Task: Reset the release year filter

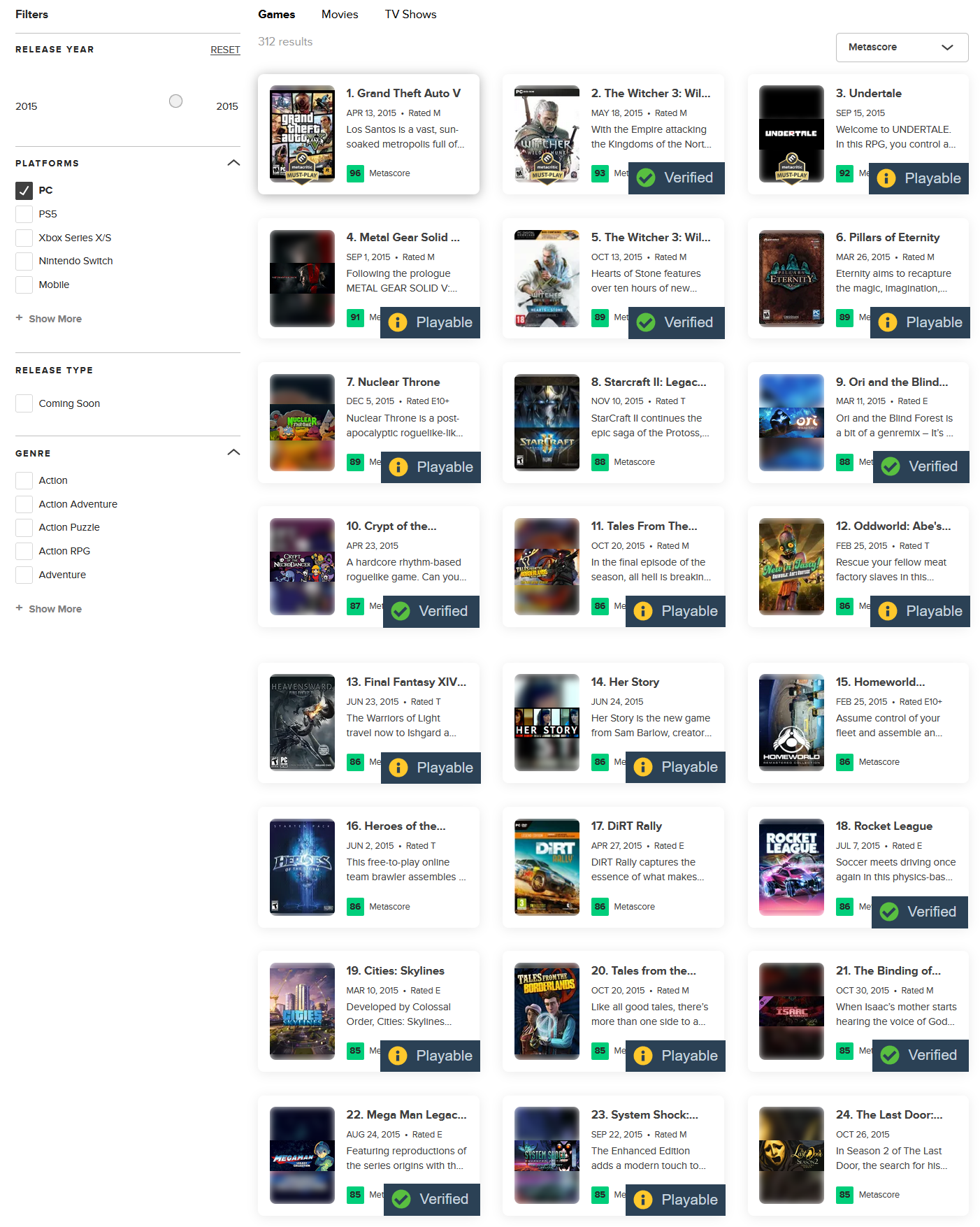Action: coord(225,50)
